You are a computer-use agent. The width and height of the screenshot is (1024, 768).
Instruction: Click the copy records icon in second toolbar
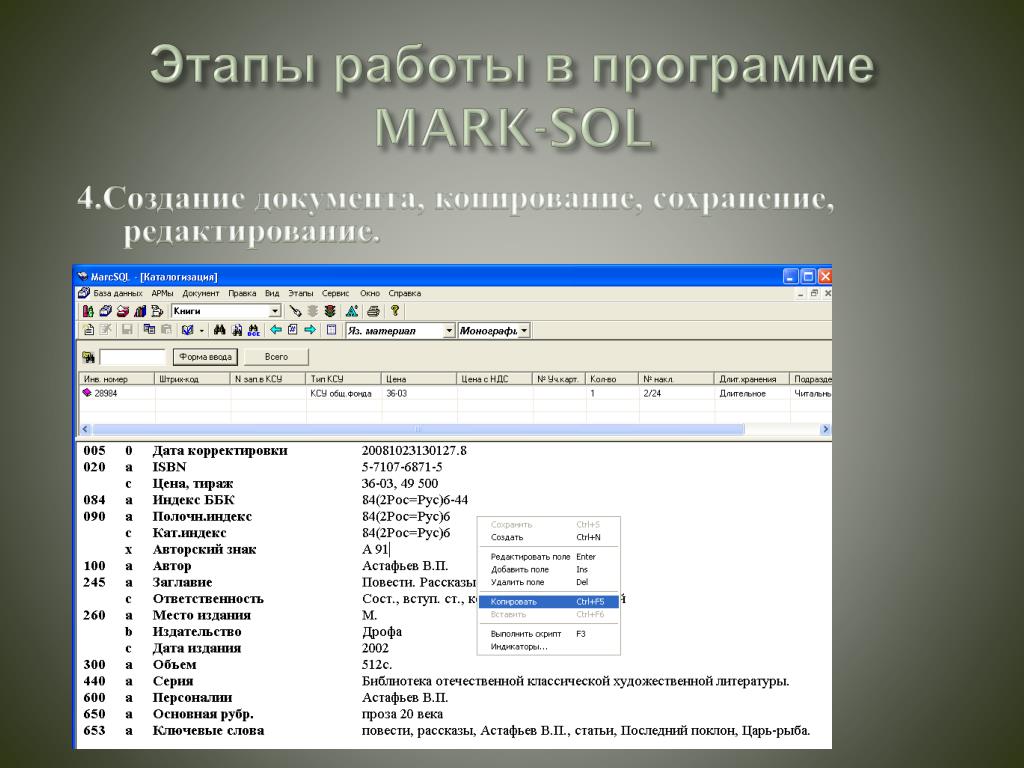click(150, 329)
